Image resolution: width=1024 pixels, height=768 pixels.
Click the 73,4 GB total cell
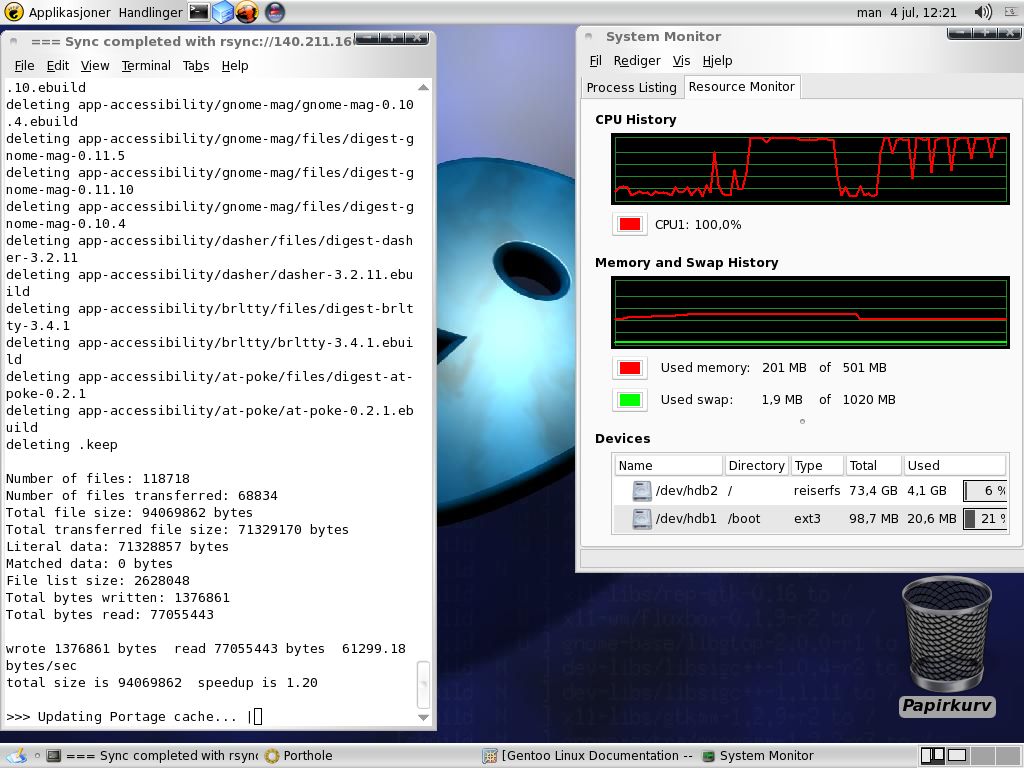pos(873,490)
